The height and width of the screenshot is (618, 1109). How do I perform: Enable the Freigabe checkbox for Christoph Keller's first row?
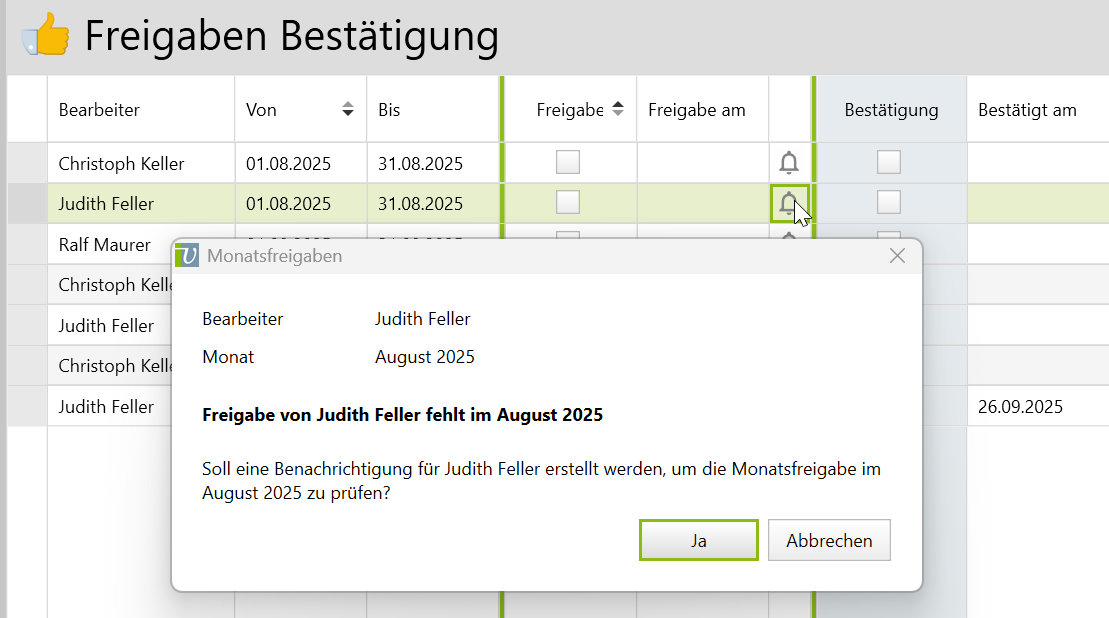coord(568,162)
